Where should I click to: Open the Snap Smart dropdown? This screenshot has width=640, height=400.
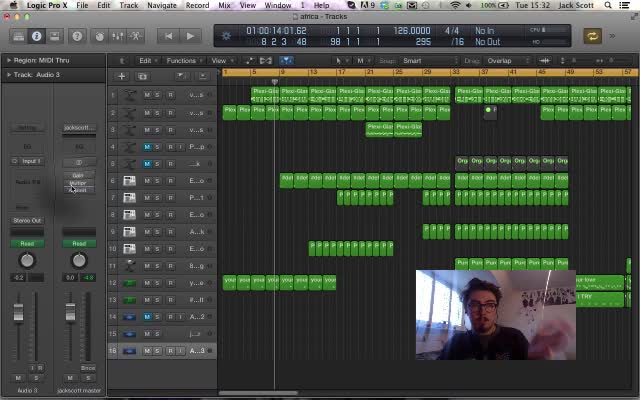pyautogui.click(x=430, y=60)
